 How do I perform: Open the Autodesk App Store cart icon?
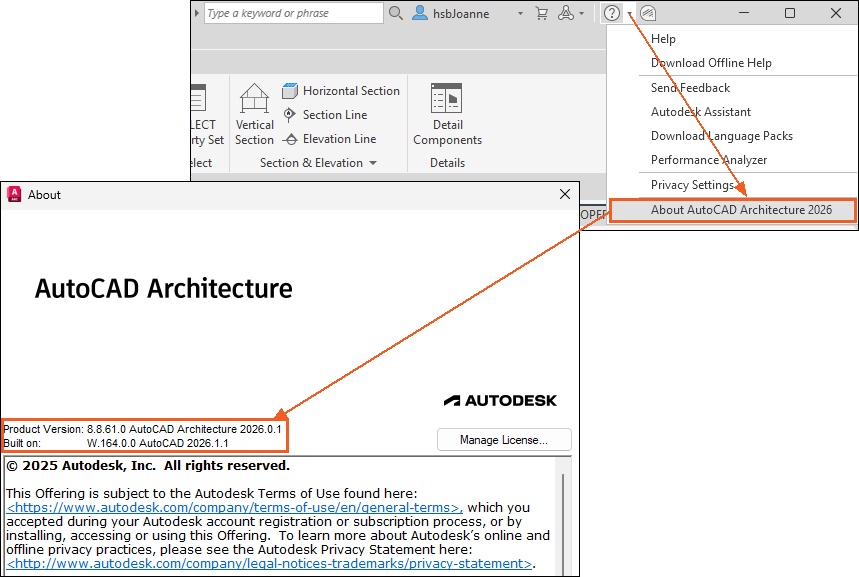(541, 13)
